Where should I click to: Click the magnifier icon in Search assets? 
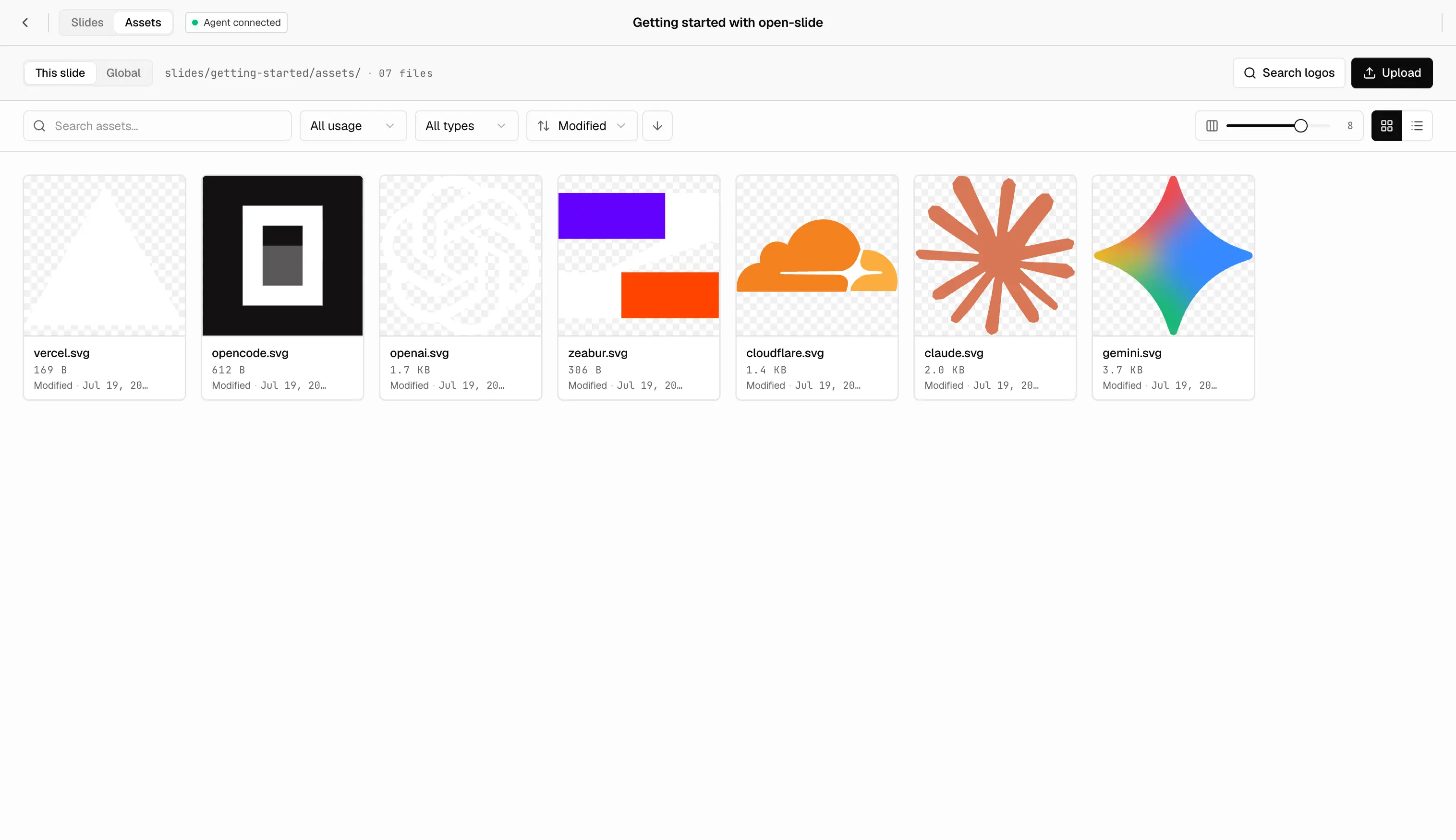point(39,126)
